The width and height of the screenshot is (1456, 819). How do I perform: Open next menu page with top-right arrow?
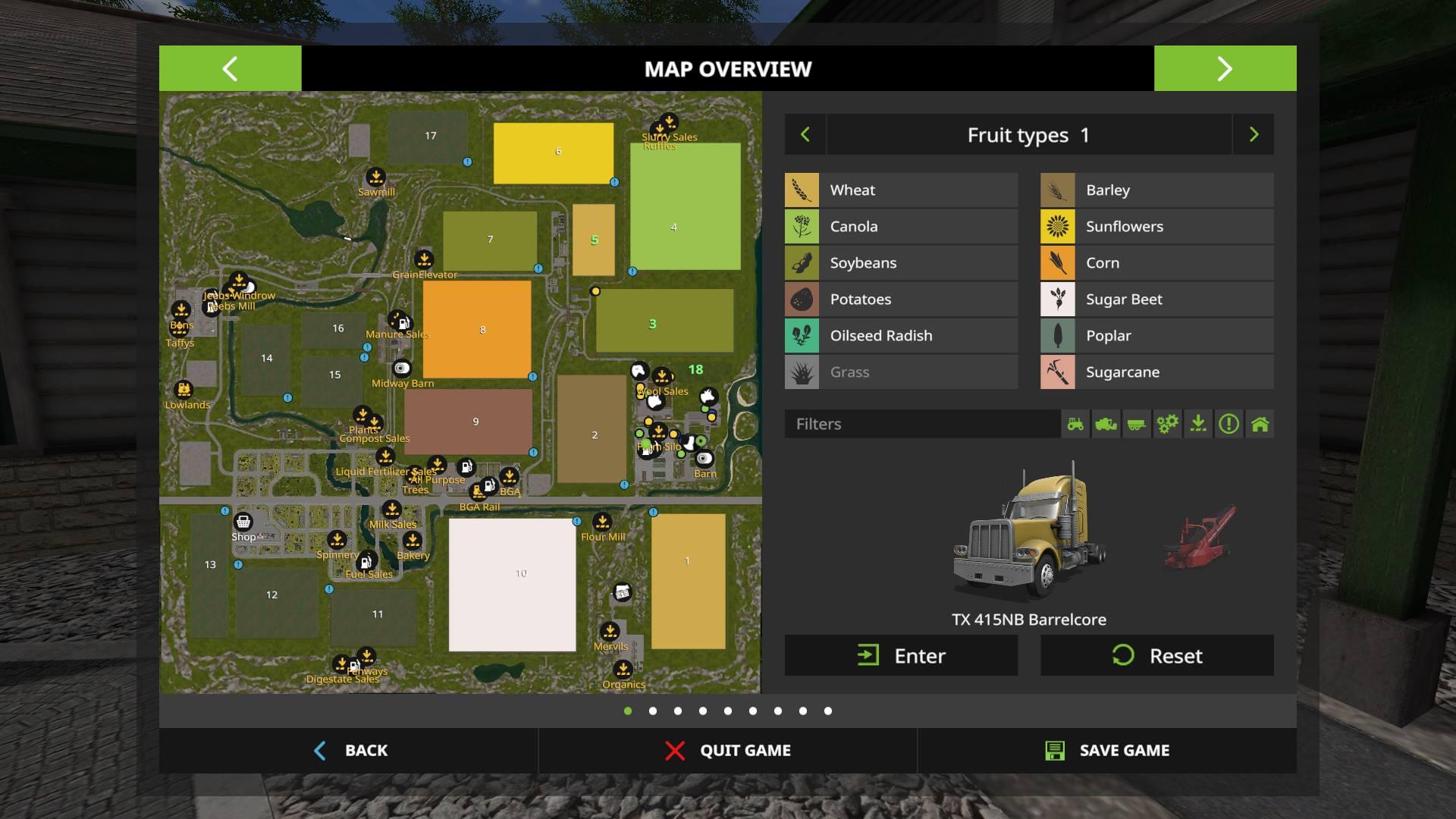pyautogui.click(x=1225, y=69)
